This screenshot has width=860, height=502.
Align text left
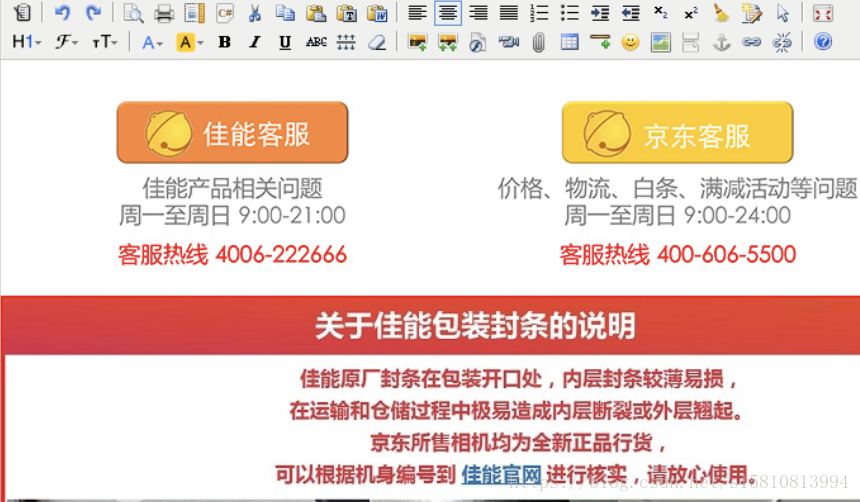[x=417, y=12]
